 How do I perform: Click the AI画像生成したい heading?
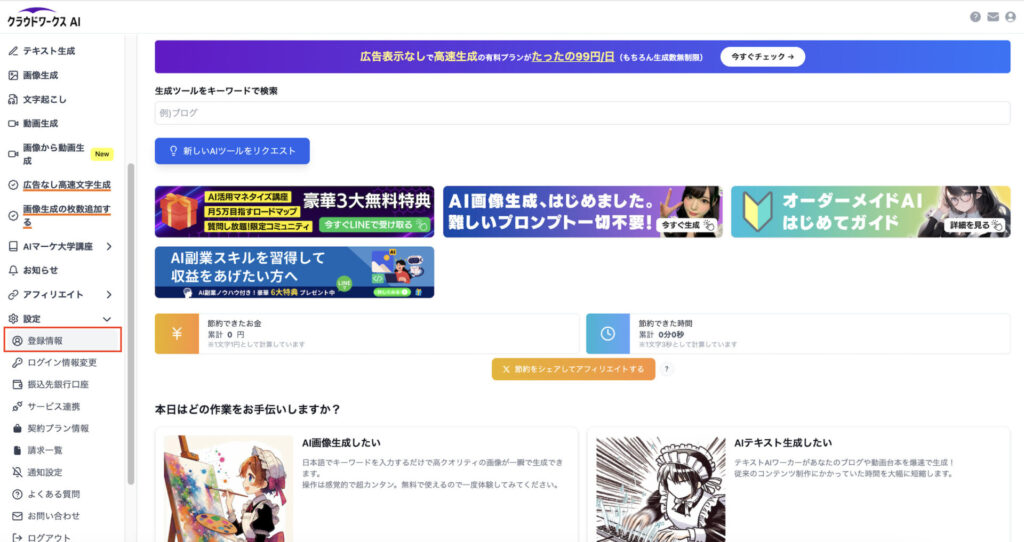coord(341,443)
